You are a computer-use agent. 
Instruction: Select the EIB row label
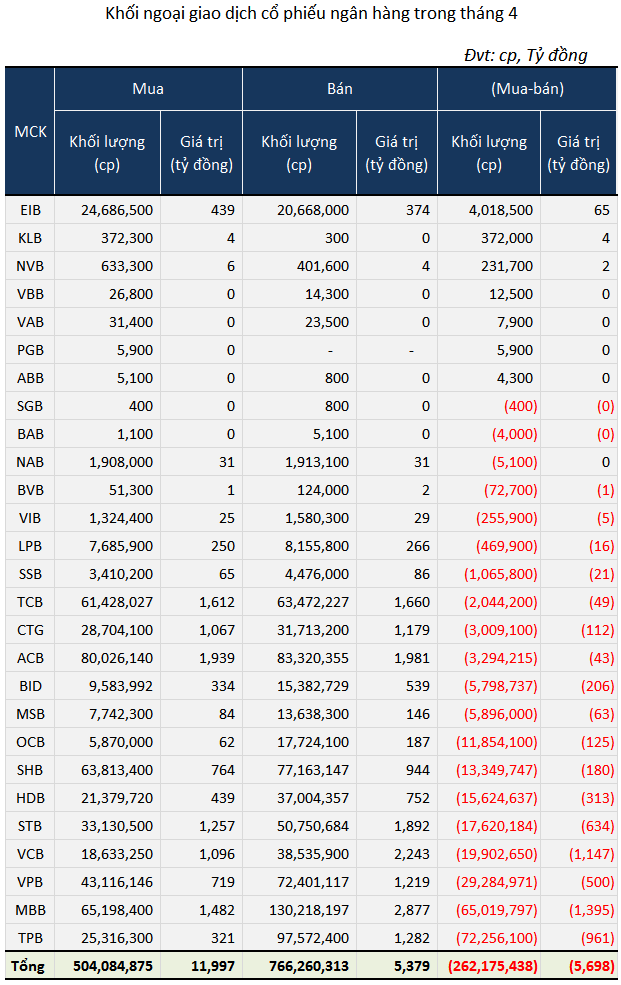pyautogui.click(x=30, y=210)
